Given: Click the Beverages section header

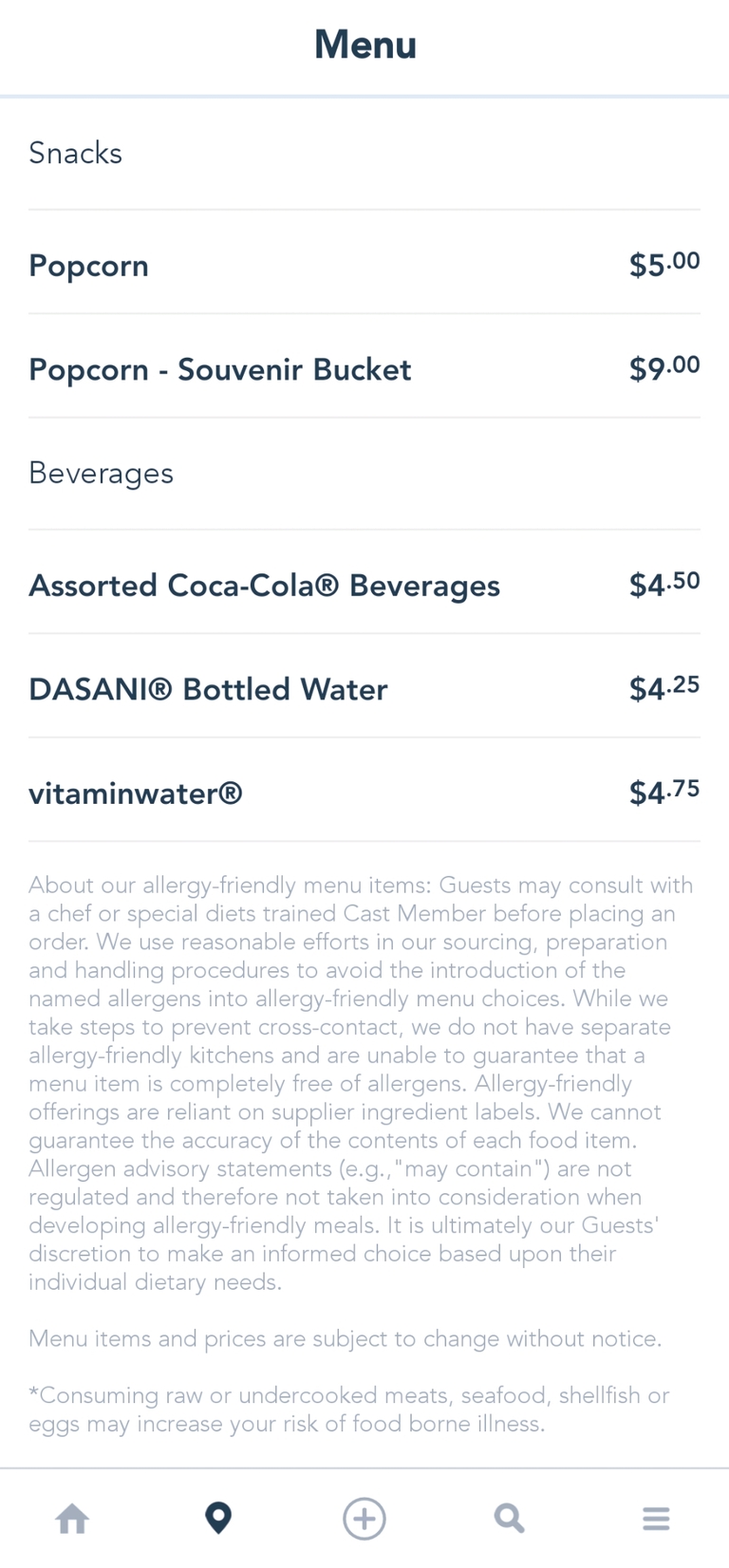Looking at the screenshot, I should 102,473.
